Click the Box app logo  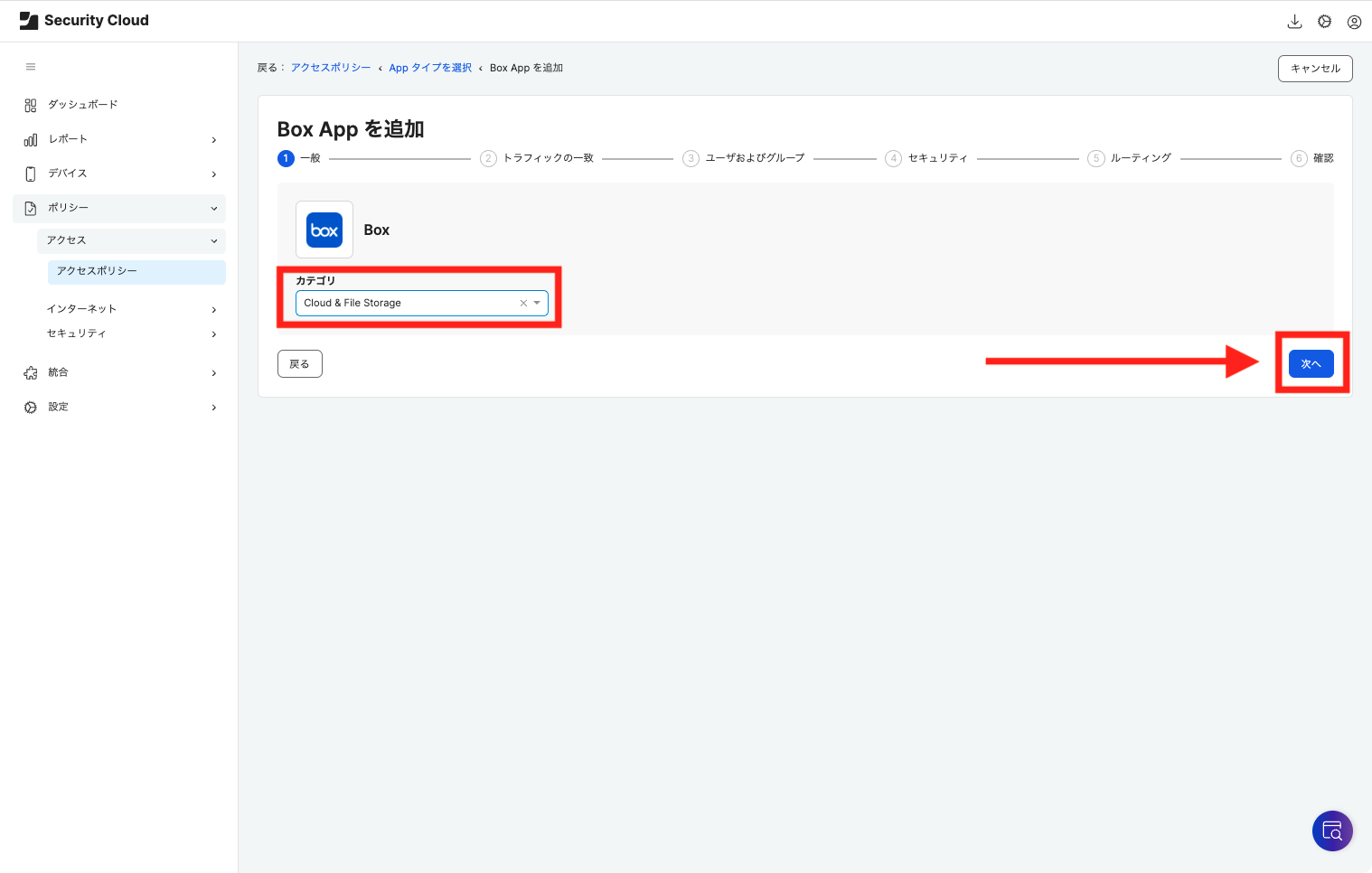click(x=324, y=230)
